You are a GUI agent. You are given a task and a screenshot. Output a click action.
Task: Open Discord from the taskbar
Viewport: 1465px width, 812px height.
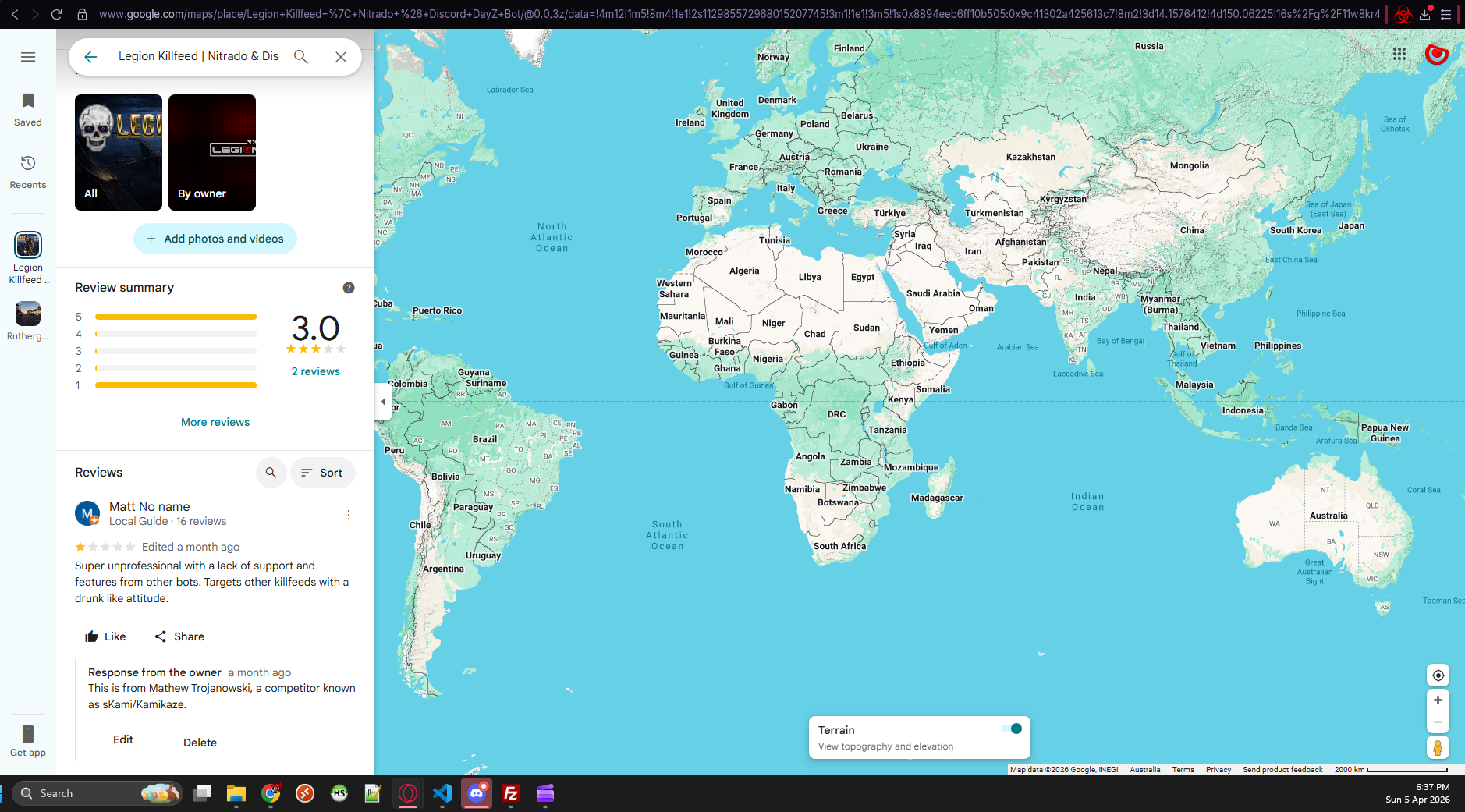pos(477,793)
